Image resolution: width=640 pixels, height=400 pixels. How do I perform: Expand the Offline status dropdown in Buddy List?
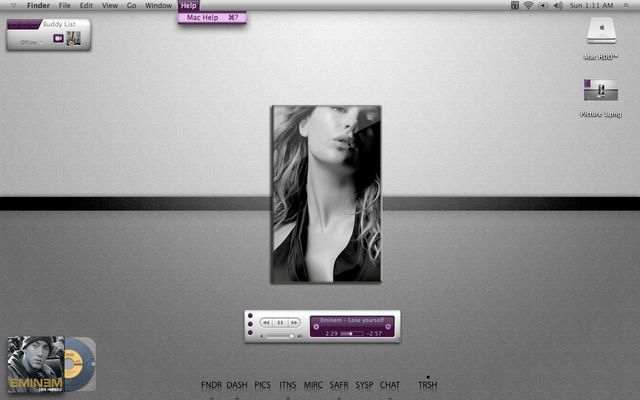point(31,42)
